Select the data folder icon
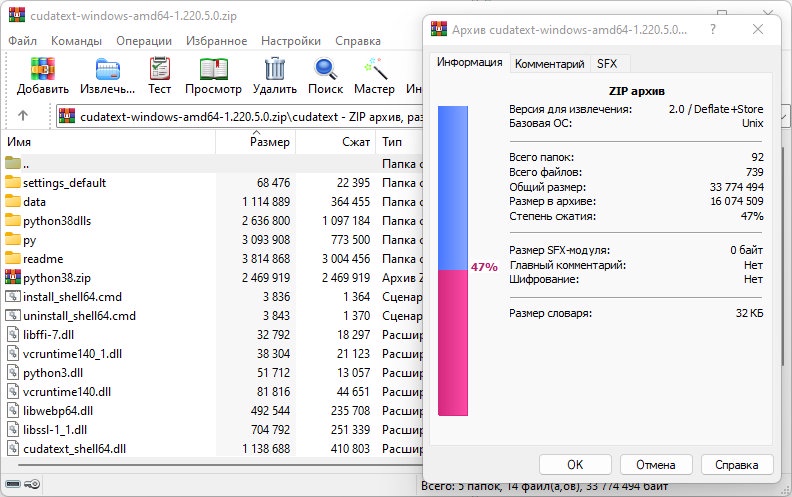The height and width of the screenshot is (497, 792). pyautogui.click(x=13, y=202)
